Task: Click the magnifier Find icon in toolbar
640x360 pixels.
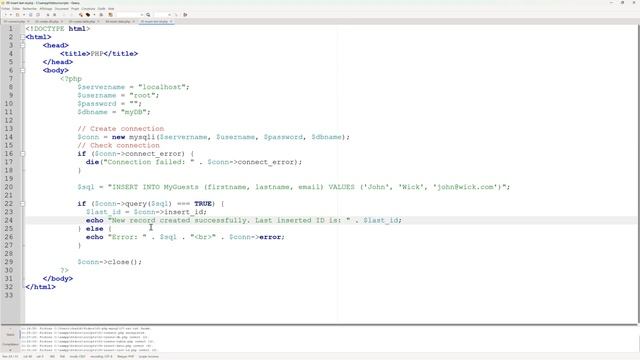Action: click(x=148, y=15)
